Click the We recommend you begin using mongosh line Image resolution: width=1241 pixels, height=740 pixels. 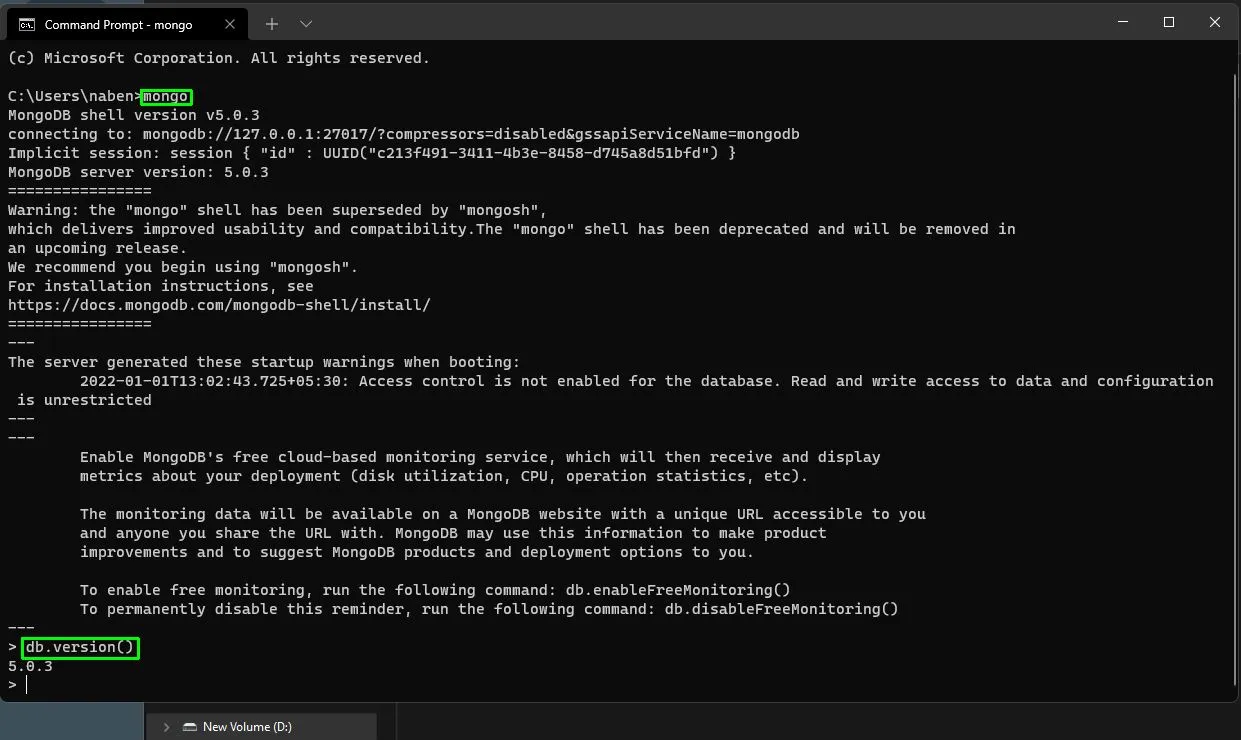(183, 267)
